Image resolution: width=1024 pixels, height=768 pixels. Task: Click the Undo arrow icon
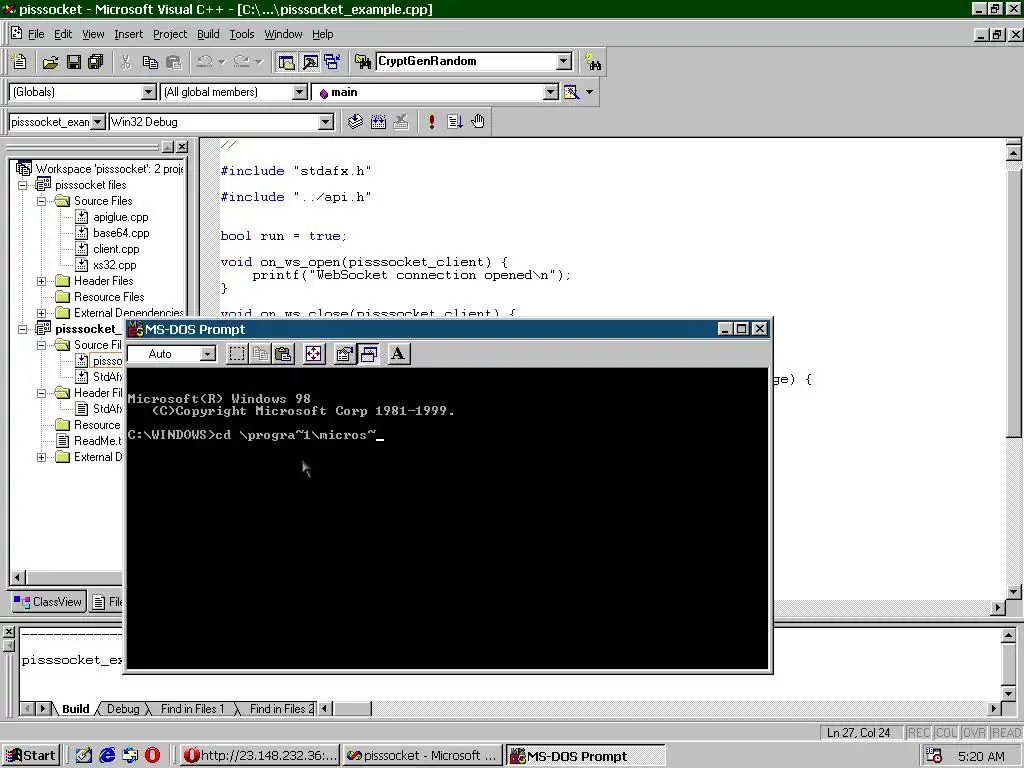(x=205, y=61)
